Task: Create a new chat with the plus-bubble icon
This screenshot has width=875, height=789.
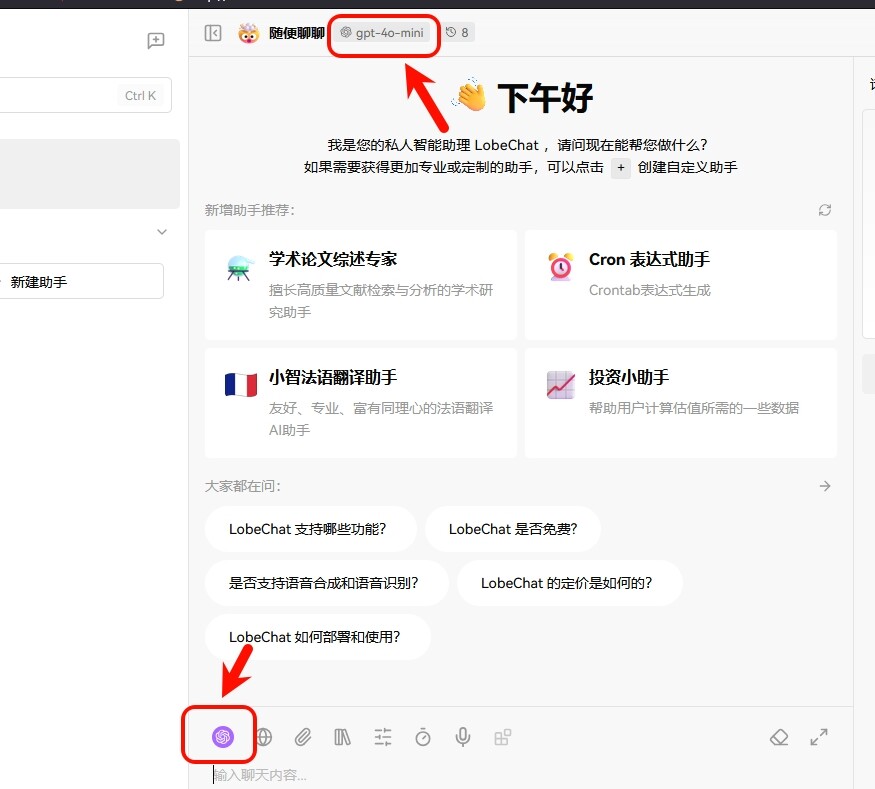Action: [x=156, y=40]
